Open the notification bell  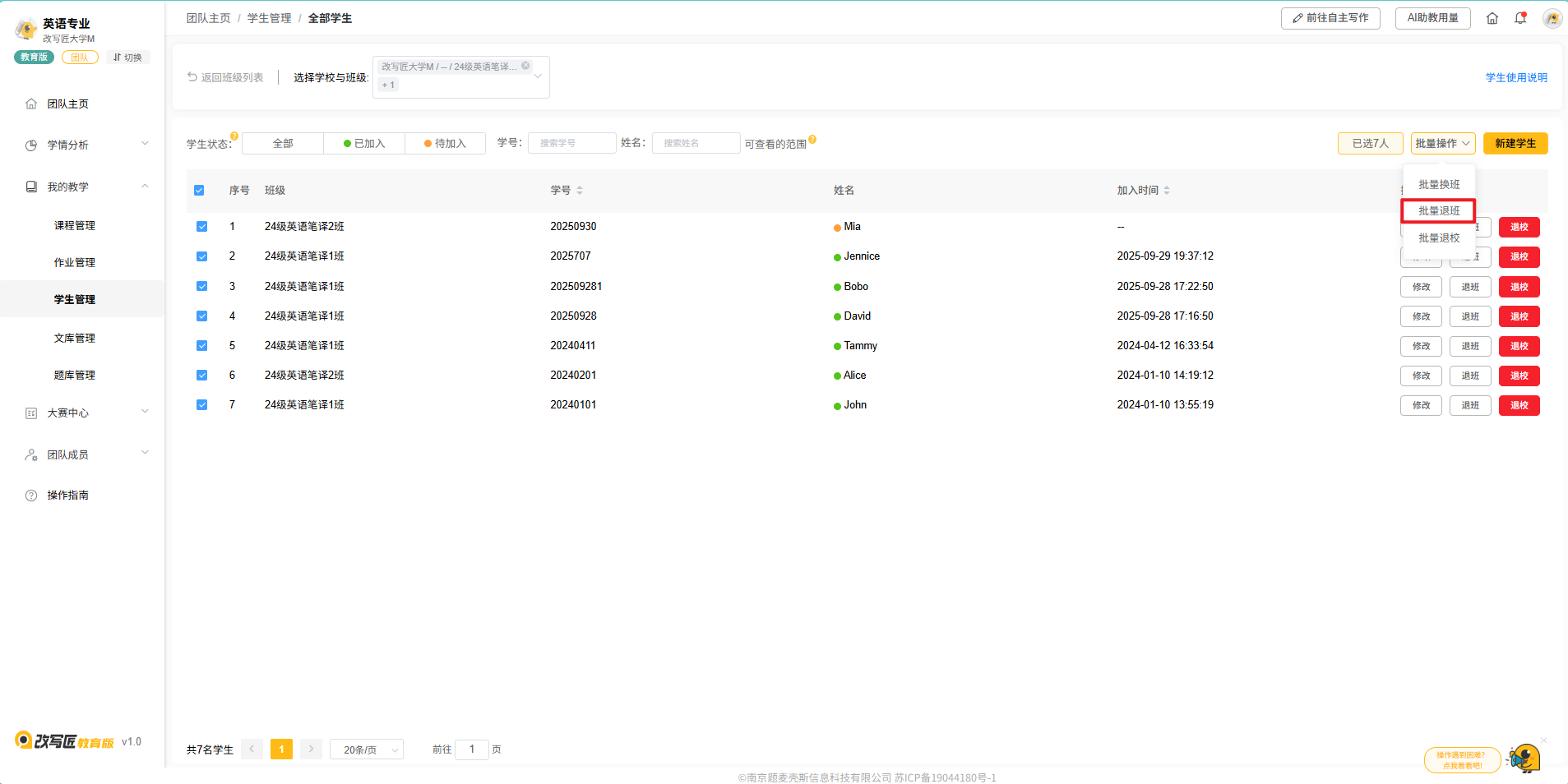click(1520, 18)
